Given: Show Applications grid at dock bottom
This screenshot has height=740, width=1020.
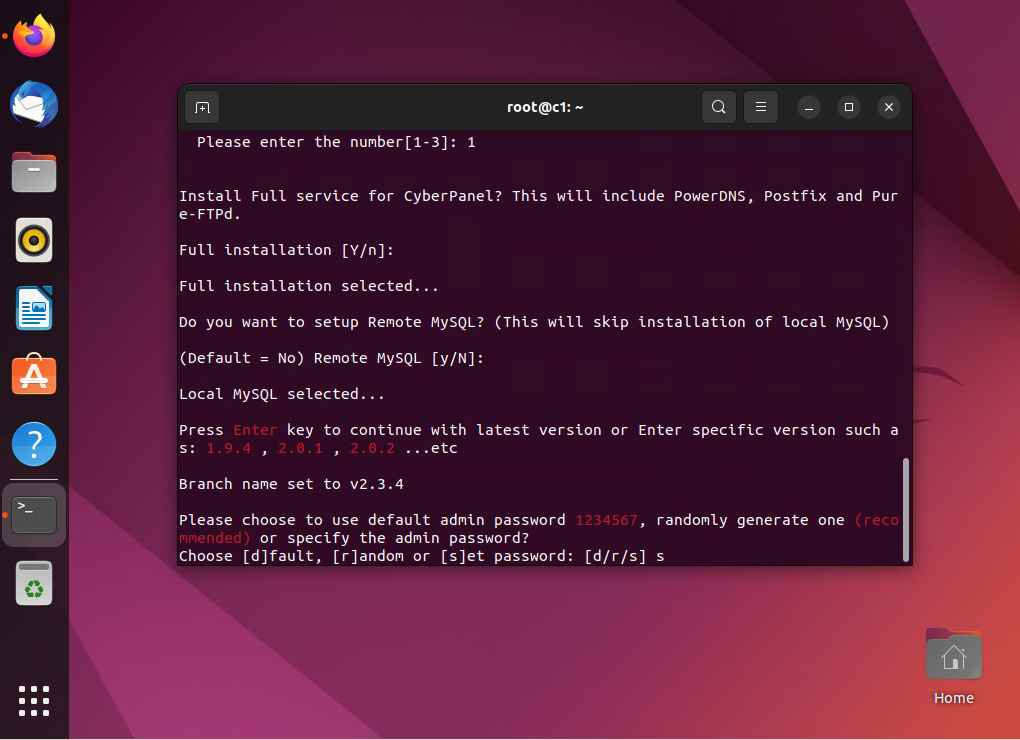Looking at the screenshot, I should click(34, 701).
